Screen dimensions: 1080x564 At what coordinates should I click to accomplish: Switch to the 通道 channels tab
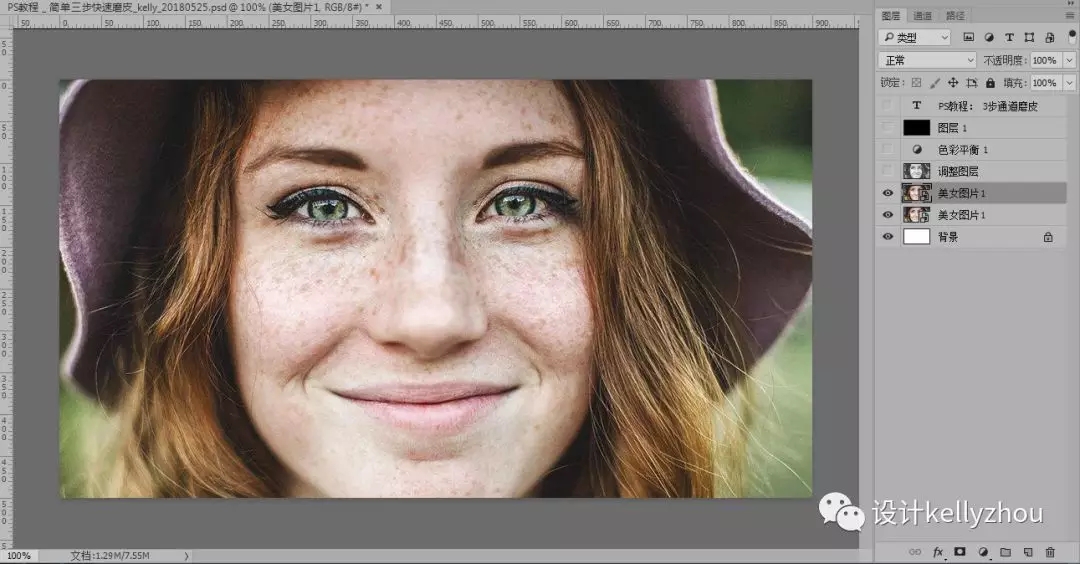(x=922, y=15)
